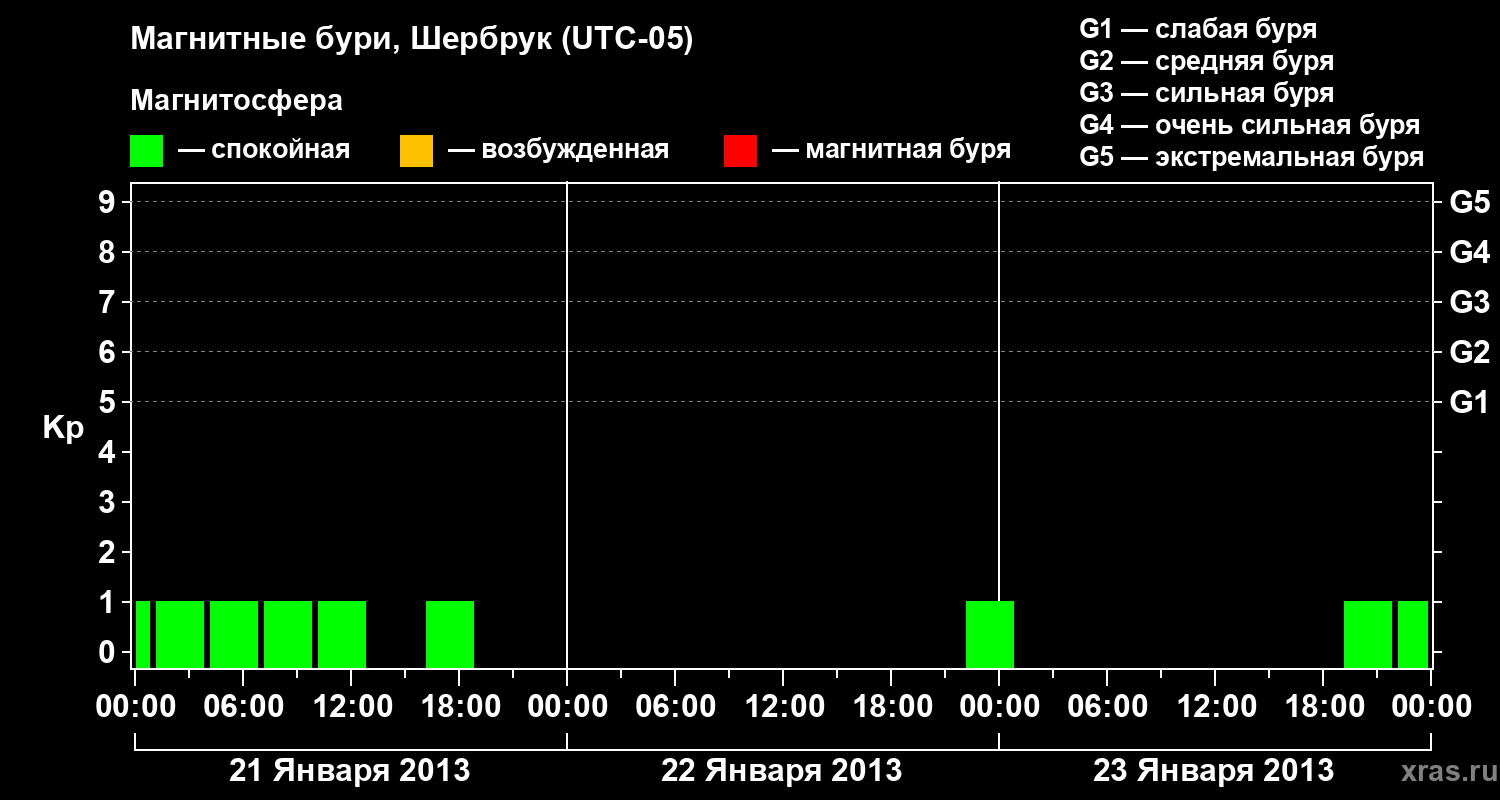Viewport: 1500px width, 800px height.
Task: Click the '— магнитная буря' legend label
Action: coord(892,151)
